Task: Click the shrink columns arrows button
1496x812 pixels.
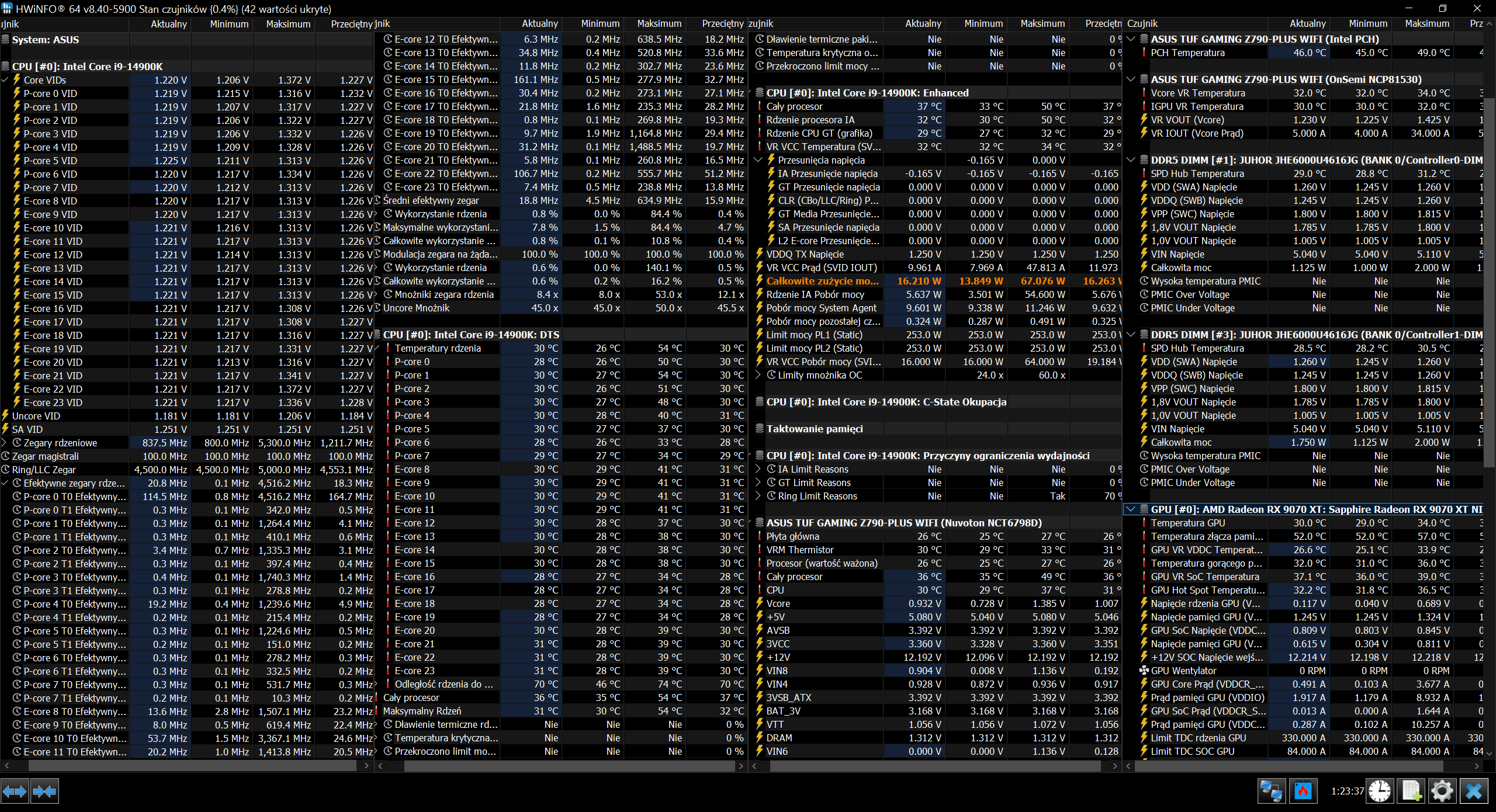Action: click(44, 792)
